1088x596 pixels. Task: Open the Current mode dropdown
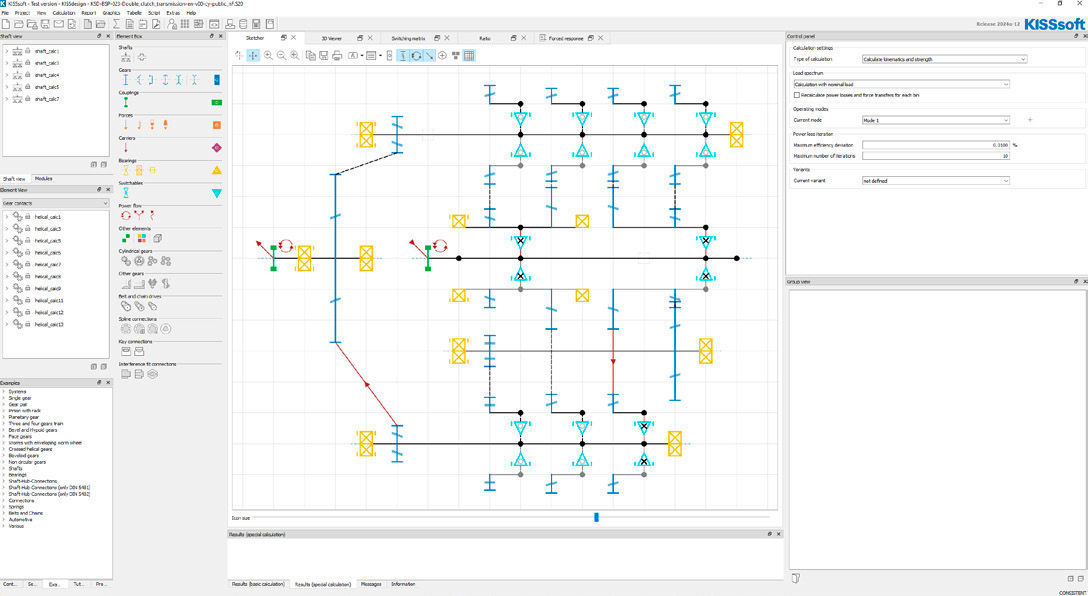tap(935, 120)
